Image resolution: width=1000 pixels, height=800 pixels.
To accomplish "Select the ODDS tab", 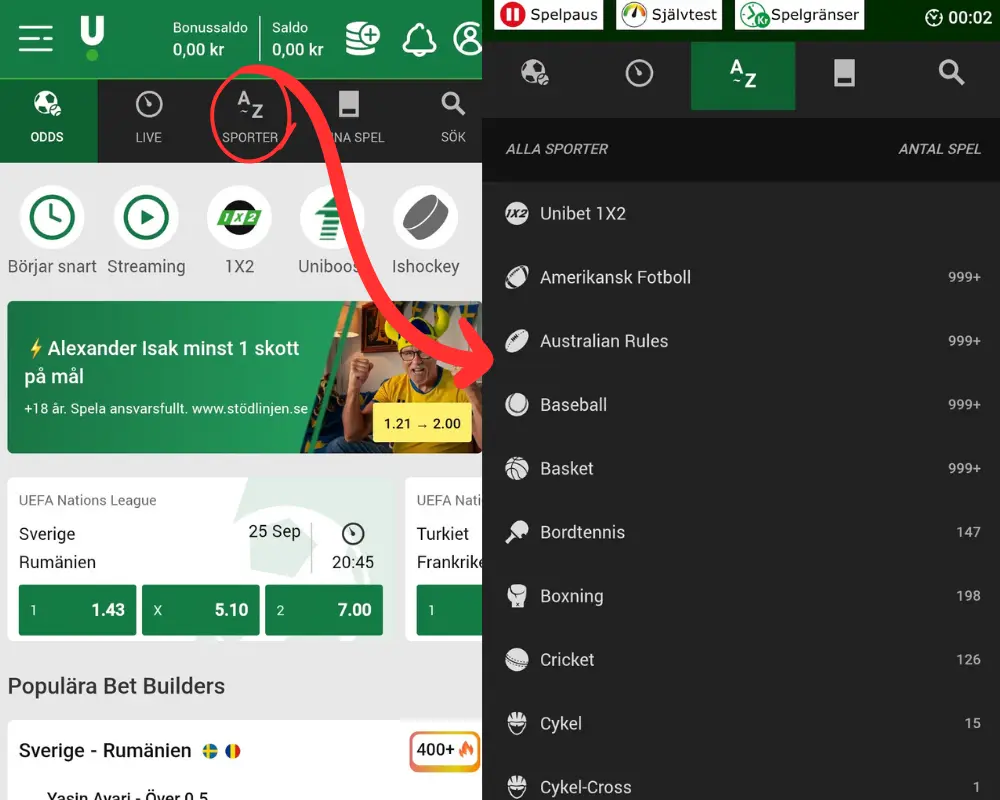I will point(48,120).
